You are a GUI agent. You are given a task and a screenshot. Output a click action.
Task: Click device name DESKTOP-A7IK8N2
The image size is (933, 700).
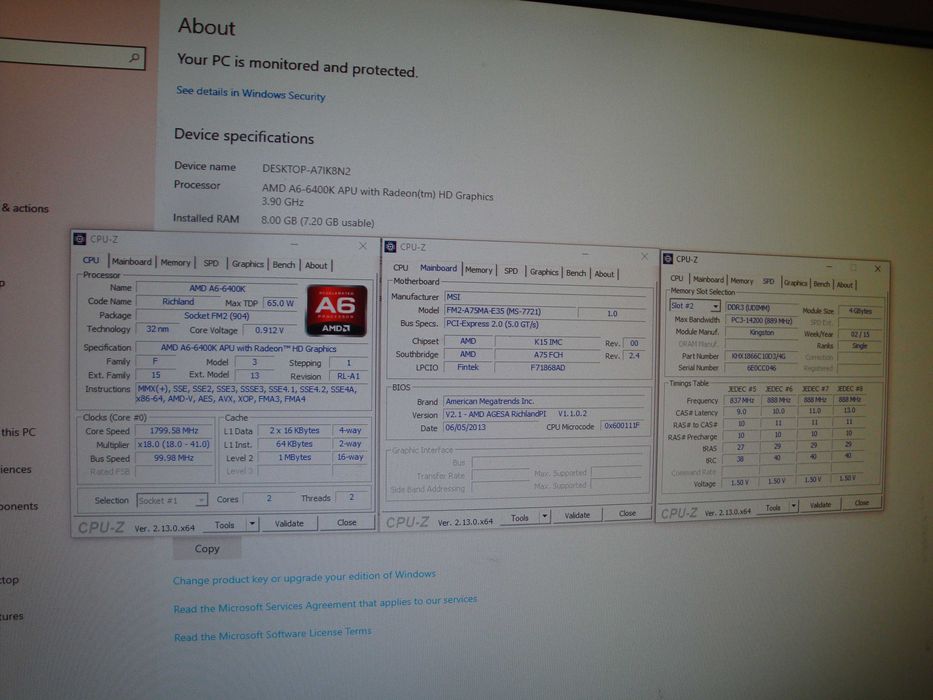[306, 170]
